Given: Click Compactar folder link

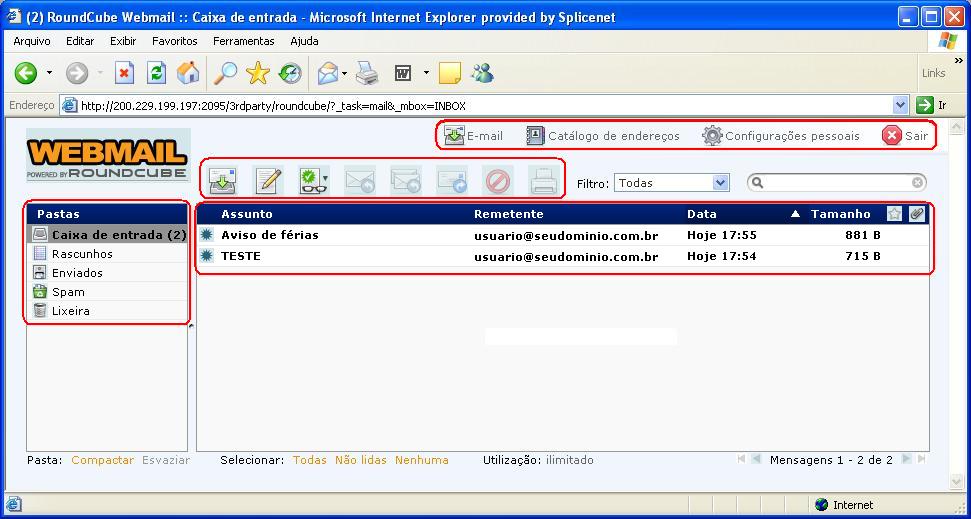Looking at the screenshot, I should tap(102, 460).
